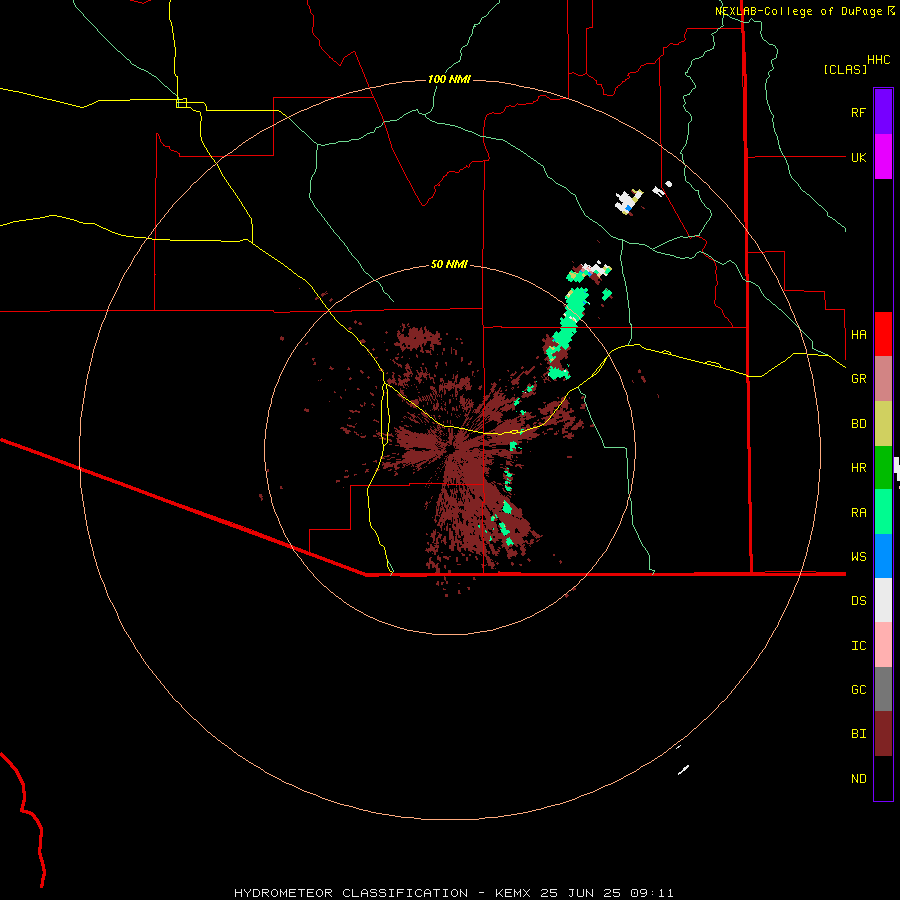Click the IC legend label
The image size is (900, 900).
858,646
